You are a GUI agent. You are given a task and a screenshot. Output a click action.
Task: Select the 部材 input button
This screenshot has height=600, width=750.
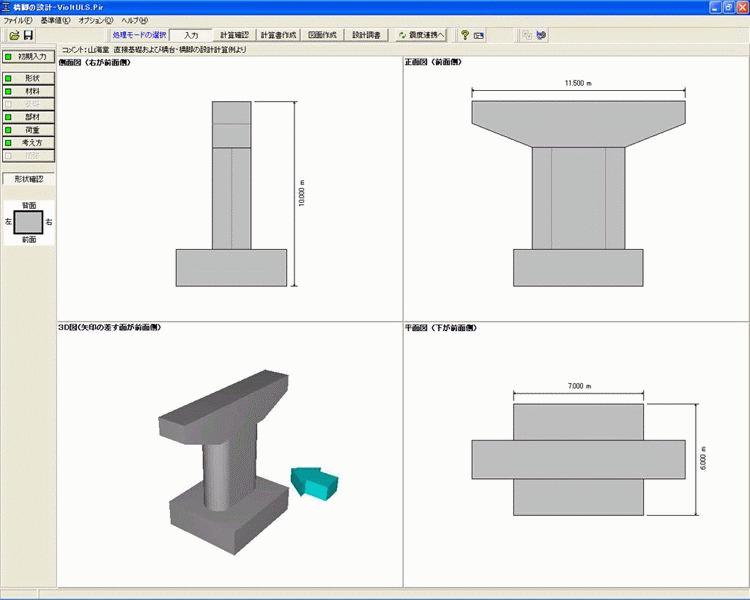pyautogui.click(x=28, y=116)
